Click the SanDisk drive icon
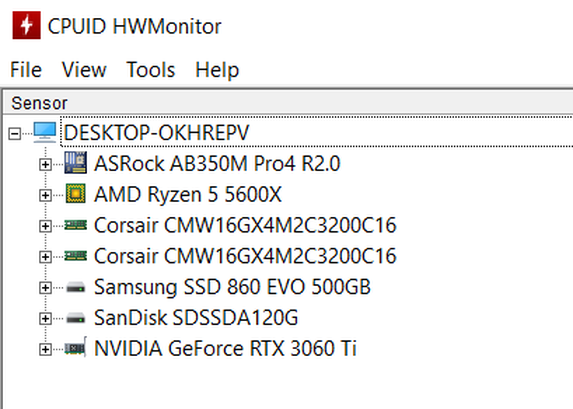The width and height of the screenshot is (573, 409). [76, 318]
